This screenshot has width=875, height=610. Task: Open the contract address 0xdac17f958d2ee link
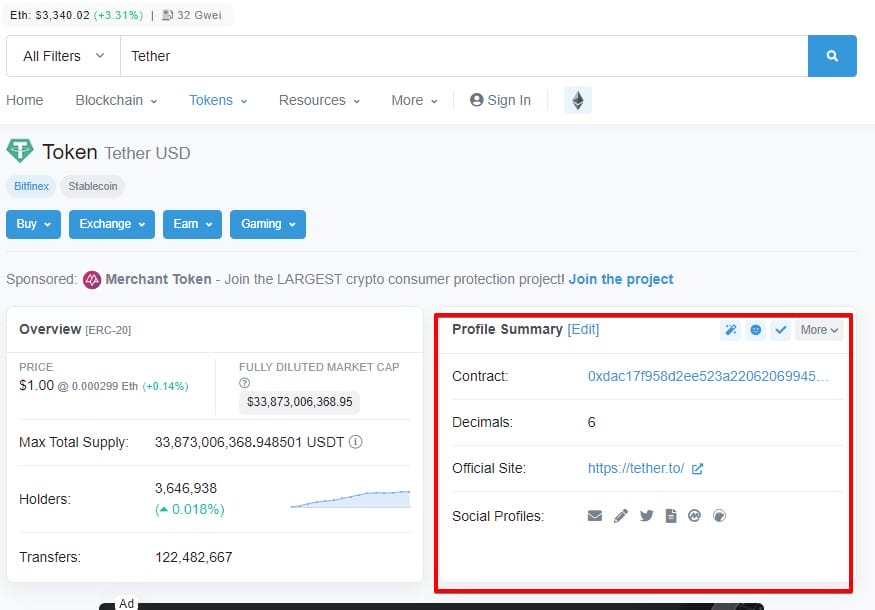pos(708,376)
